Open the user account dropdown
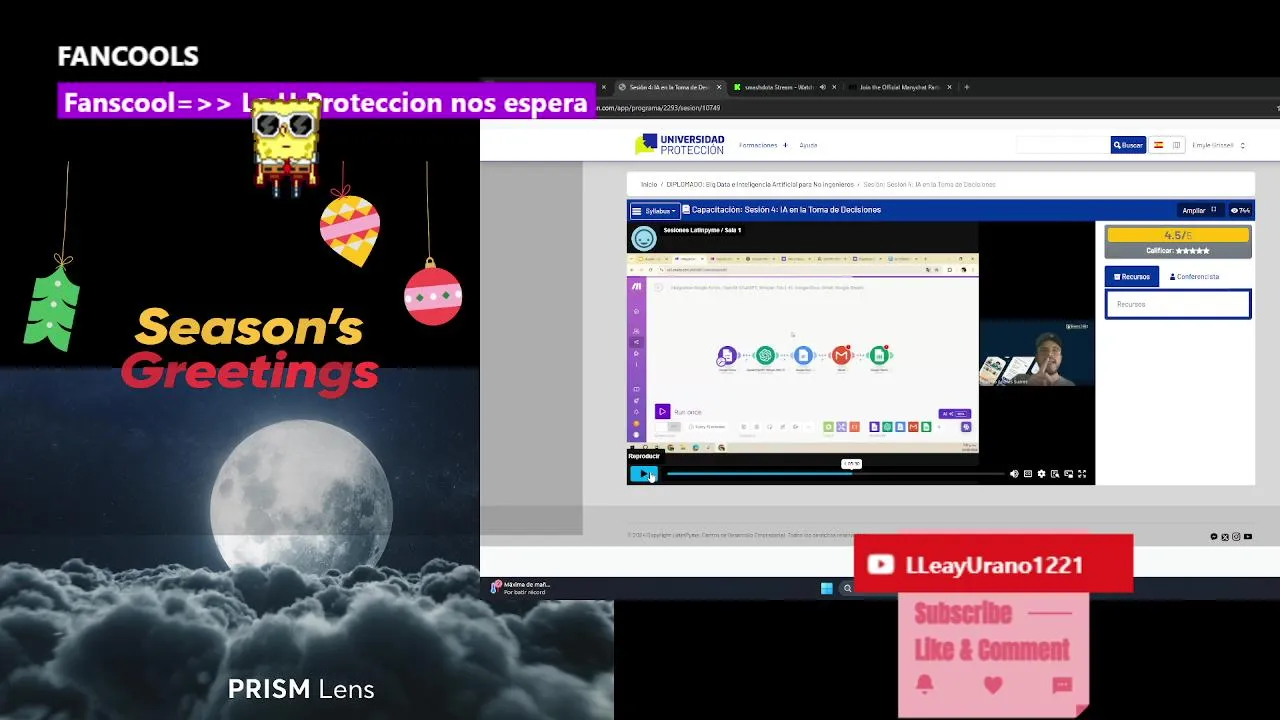The image size is (1280, 720). click(x=1218, y=145)
